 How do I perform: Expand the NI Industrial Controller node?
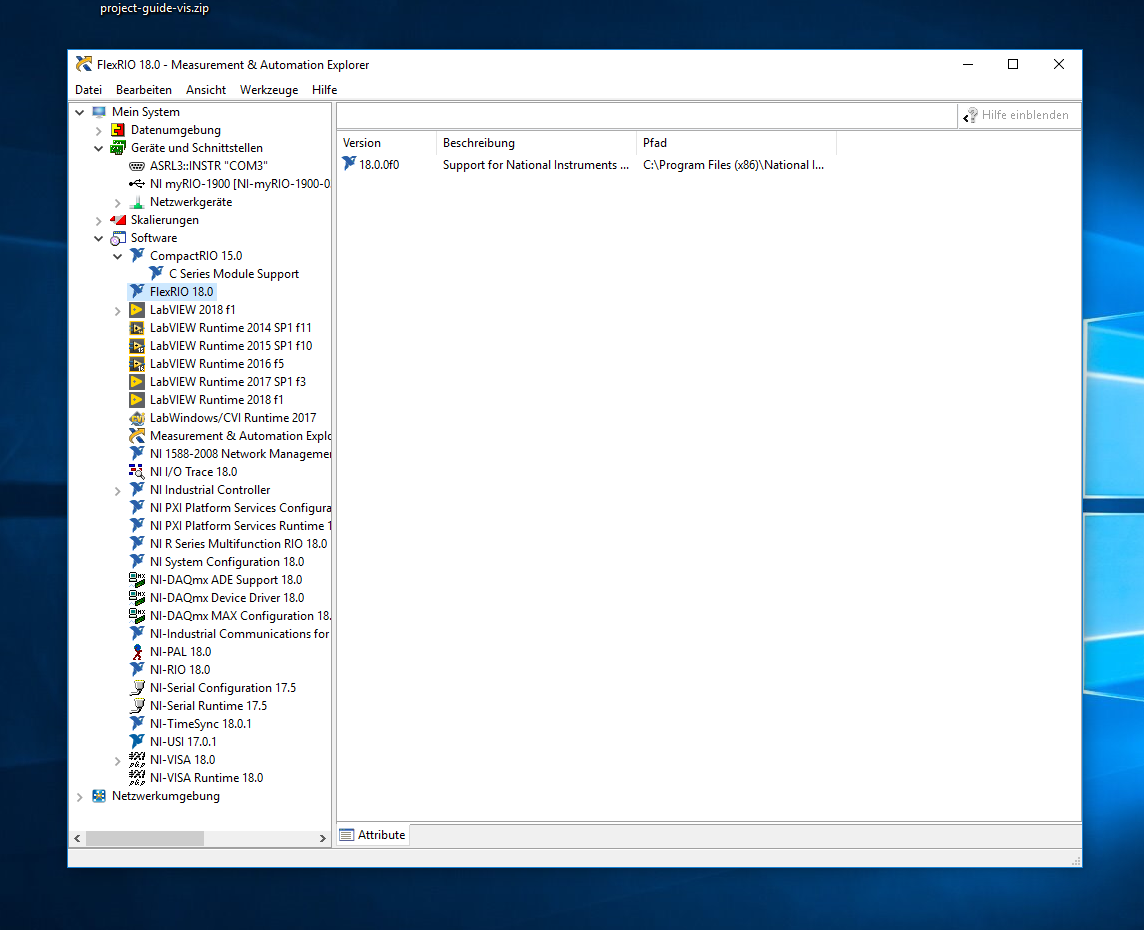pyautogui.click(x=117, y=491)
